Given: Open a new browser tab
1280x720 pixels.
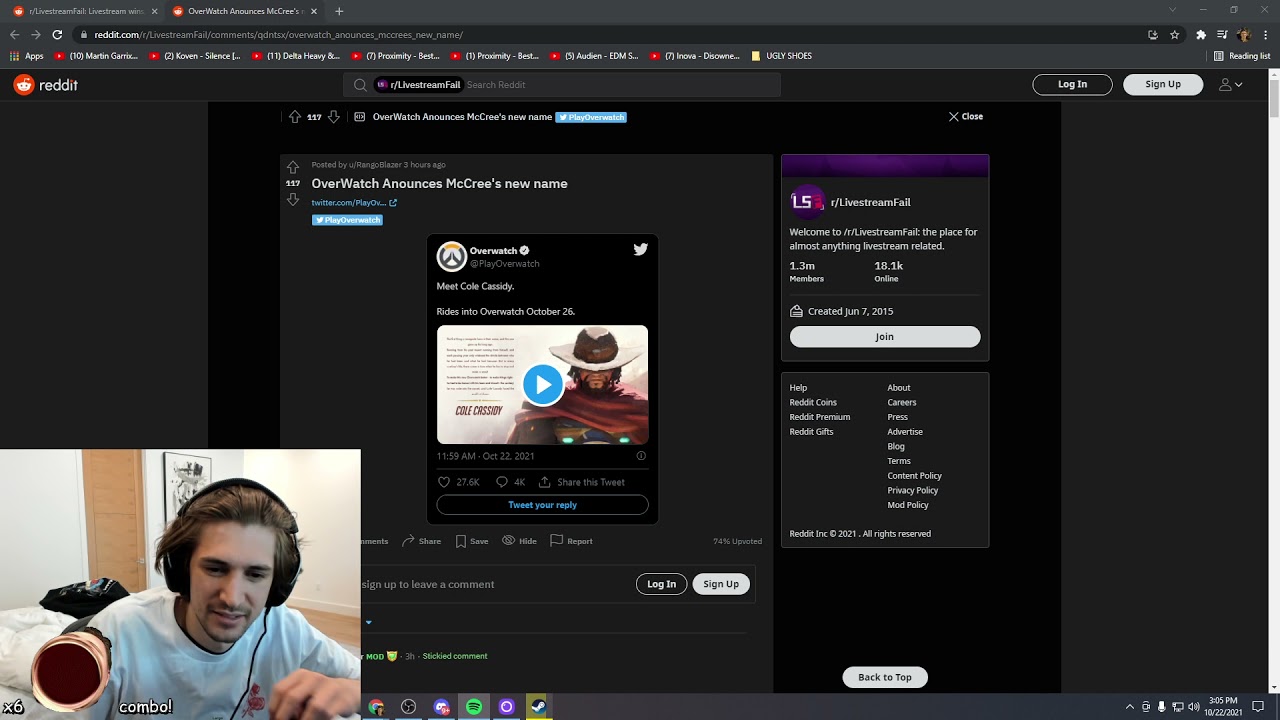Looking at the screenshot, I should [x=339, y=11].
